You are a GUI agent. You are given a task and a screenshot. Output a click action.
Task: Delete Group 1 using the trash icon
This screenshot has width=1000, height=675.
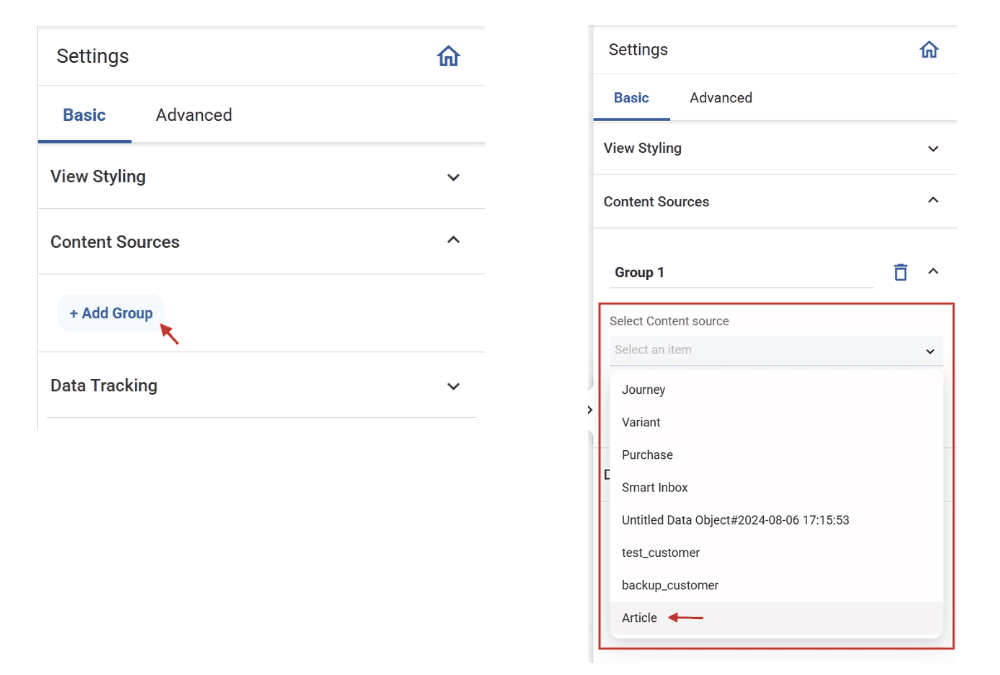click(900, 271)
